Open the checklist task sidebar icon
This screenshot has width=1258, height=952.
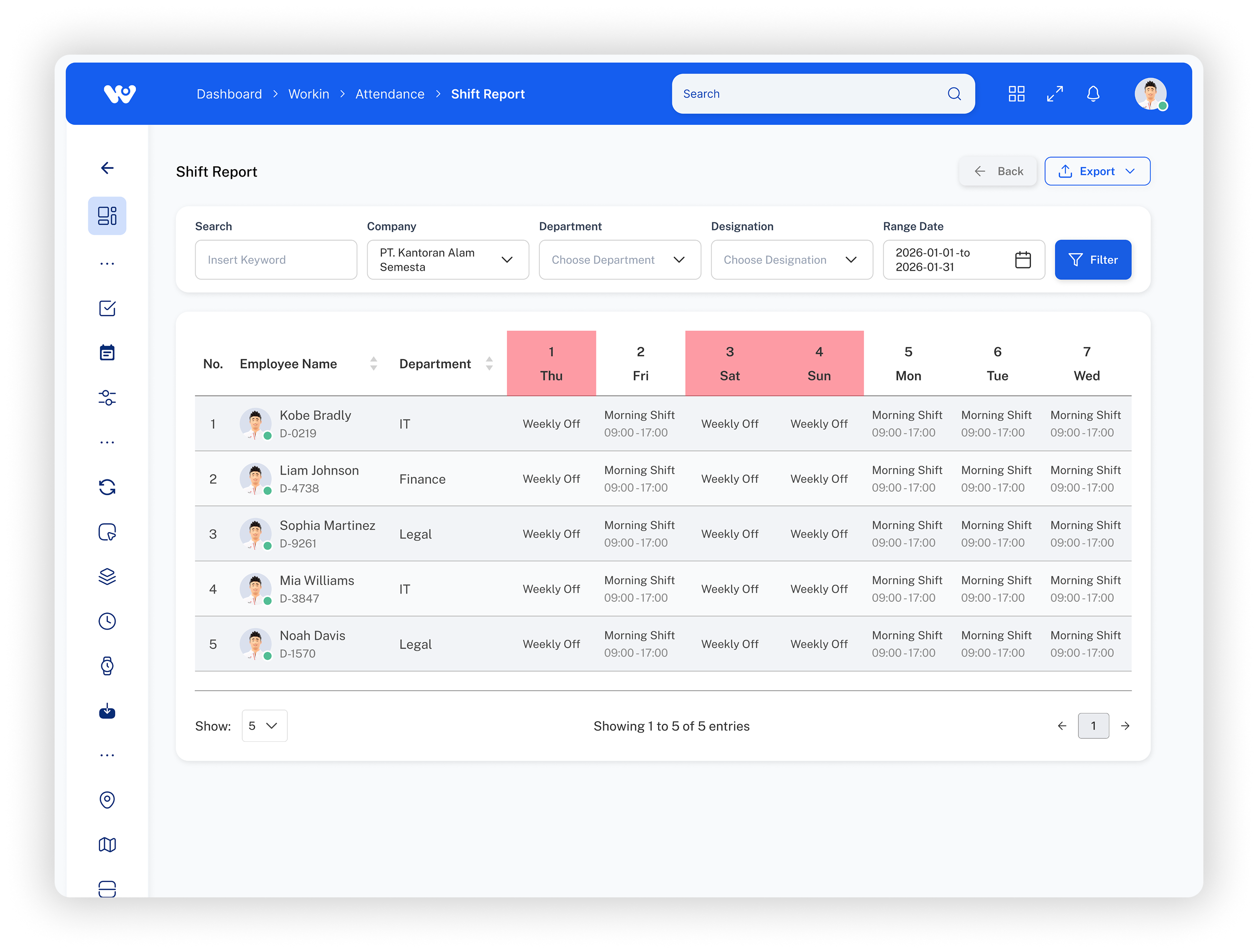click(x=107, y=308)
